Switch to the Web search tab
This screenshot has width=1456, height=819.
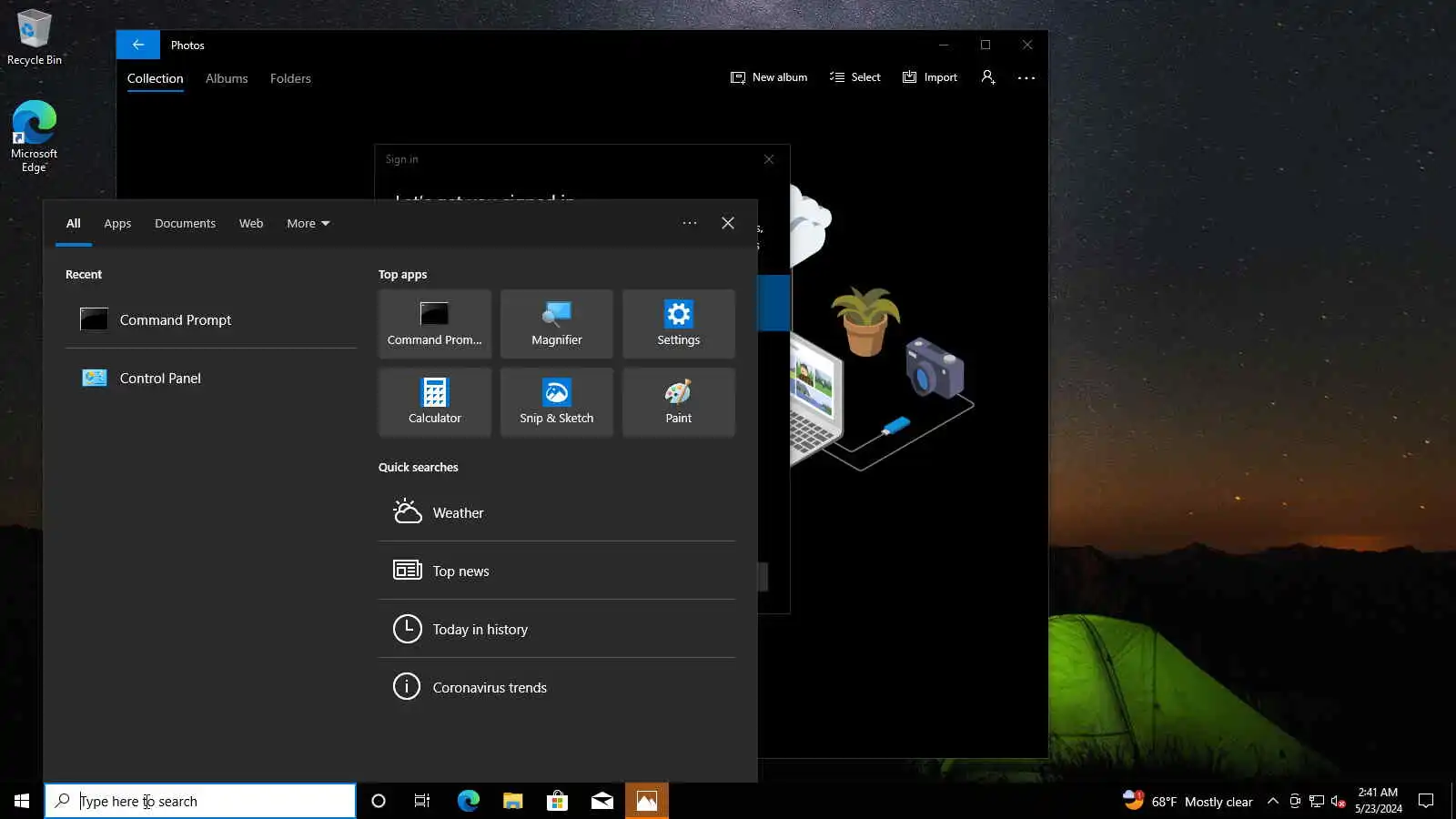(x=251, y=223)
